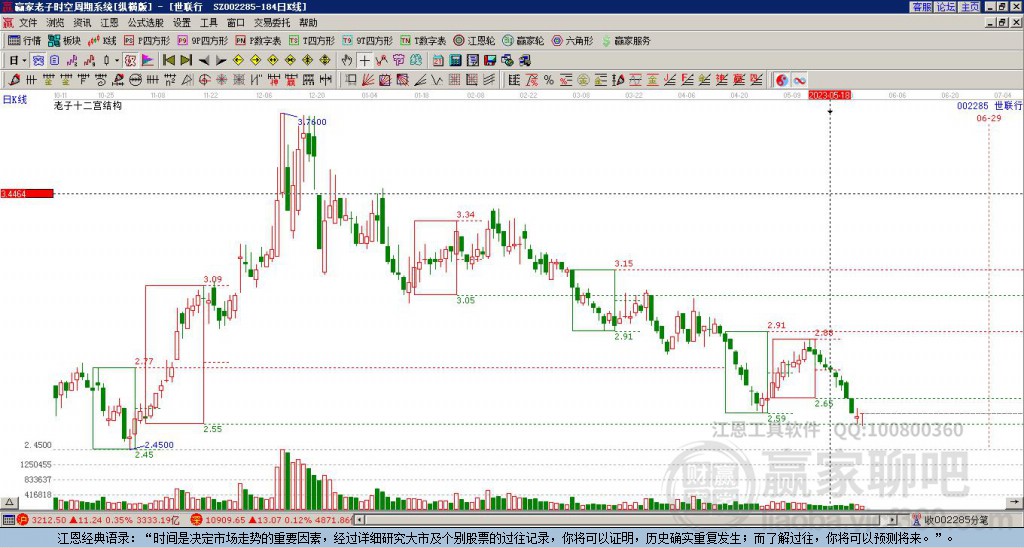
Task: Click the 老子十二宫结构 label
Action: (88, 105)
